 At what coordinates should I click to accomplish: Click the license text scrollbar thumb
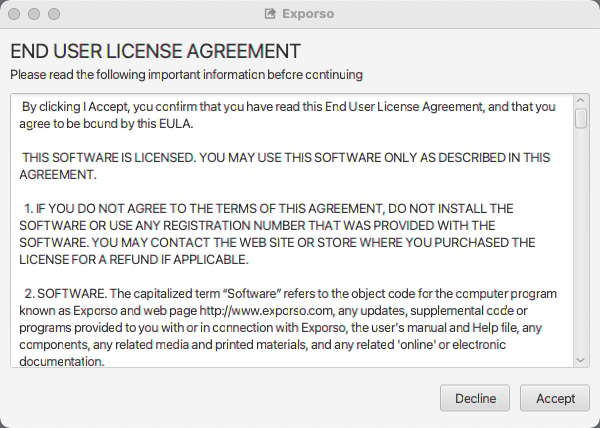click(x=581, y=118)
